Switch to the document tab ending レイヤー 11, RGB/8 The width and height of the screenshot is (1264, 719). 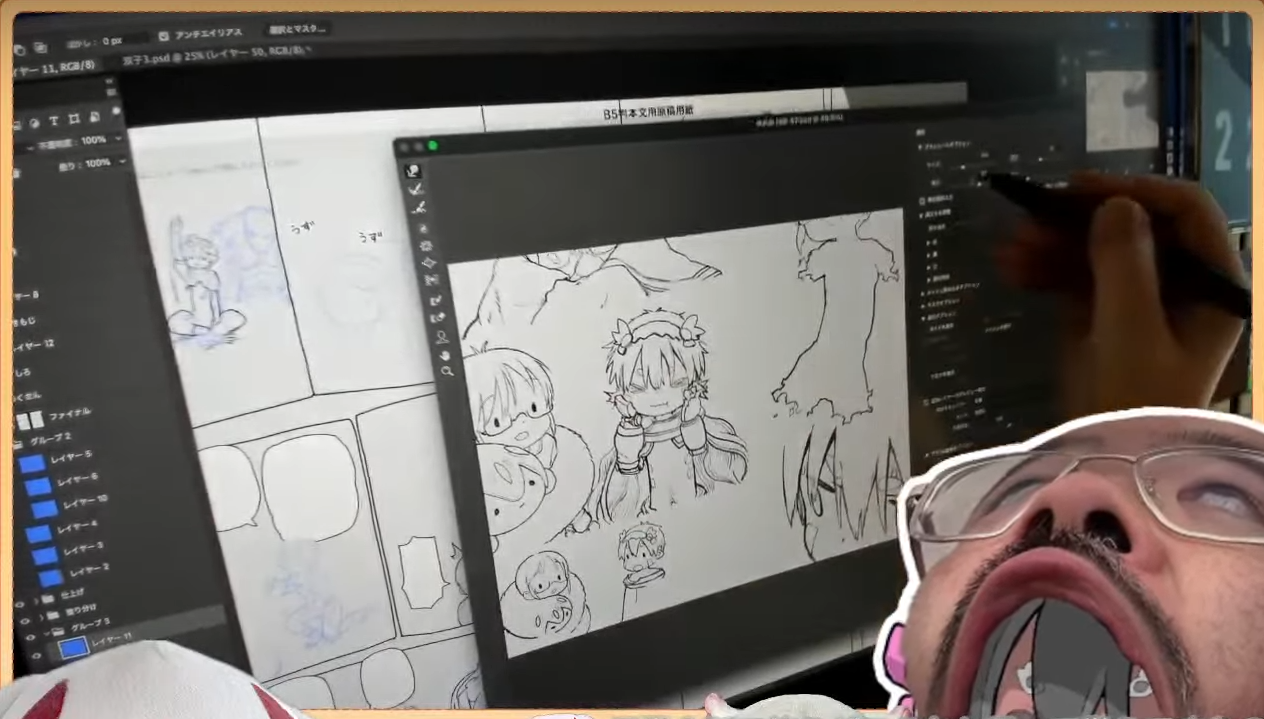[x=54, y=67]
